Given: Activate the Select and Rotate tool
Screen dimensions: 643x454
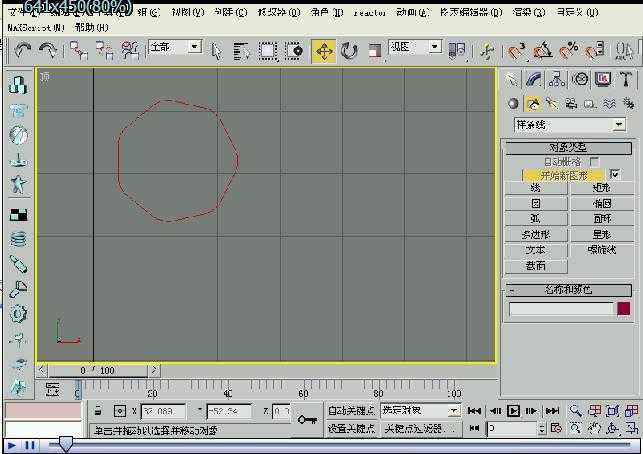Looking at the screenshot, I should coord(349,51).
